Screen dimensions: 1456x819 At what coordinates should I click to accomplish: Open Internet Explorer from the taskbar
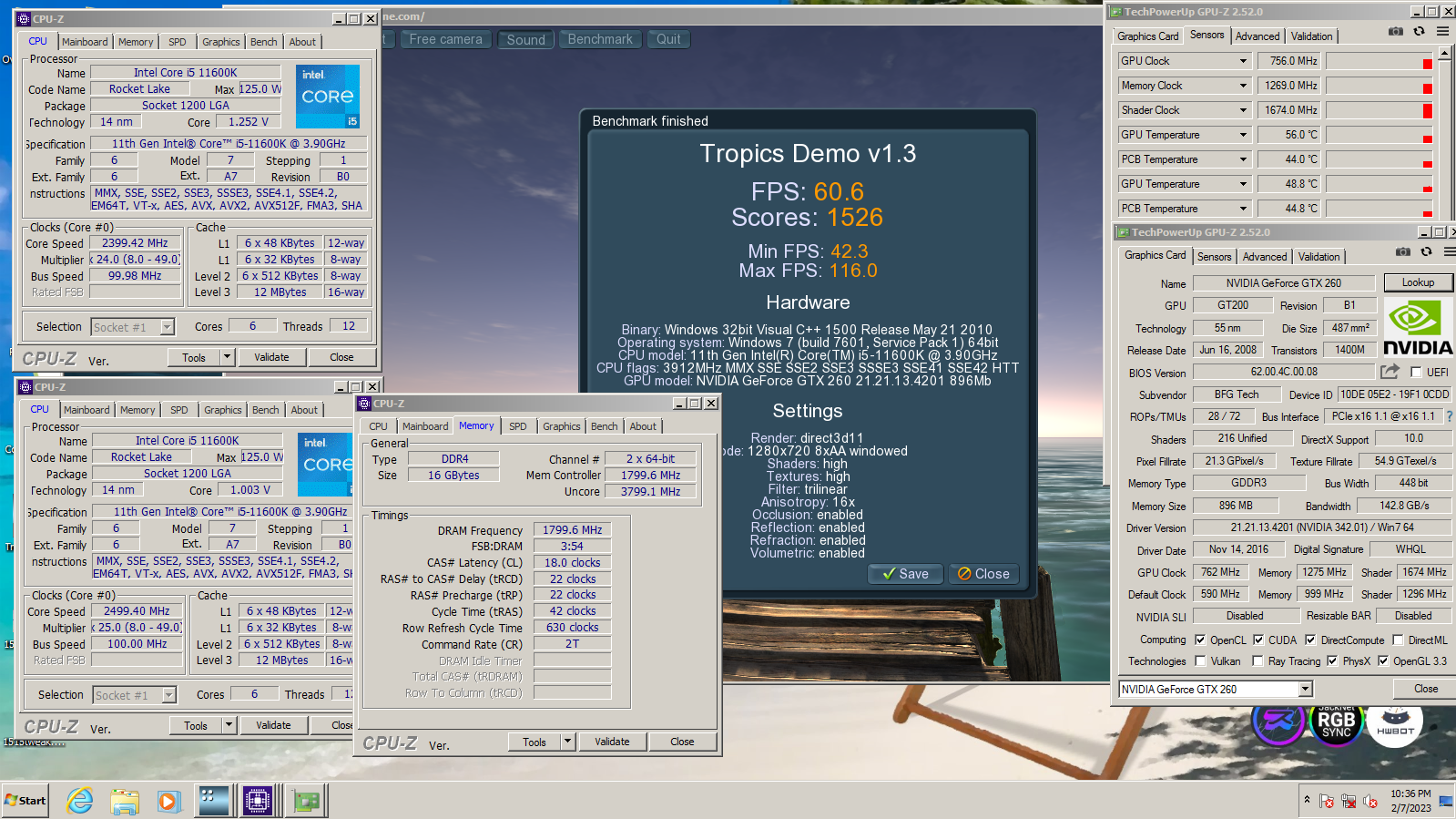pyautogui.click(x=80, y=801)
